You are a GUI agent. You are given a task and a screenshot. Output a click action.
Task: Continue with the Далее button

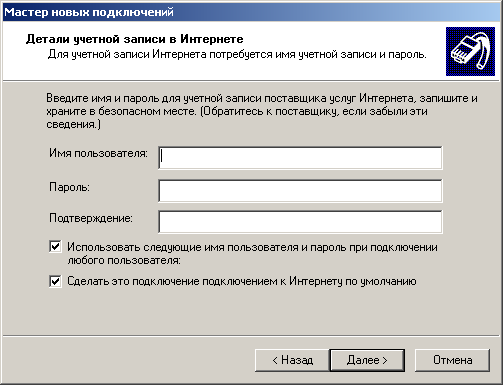coord(367,360)
